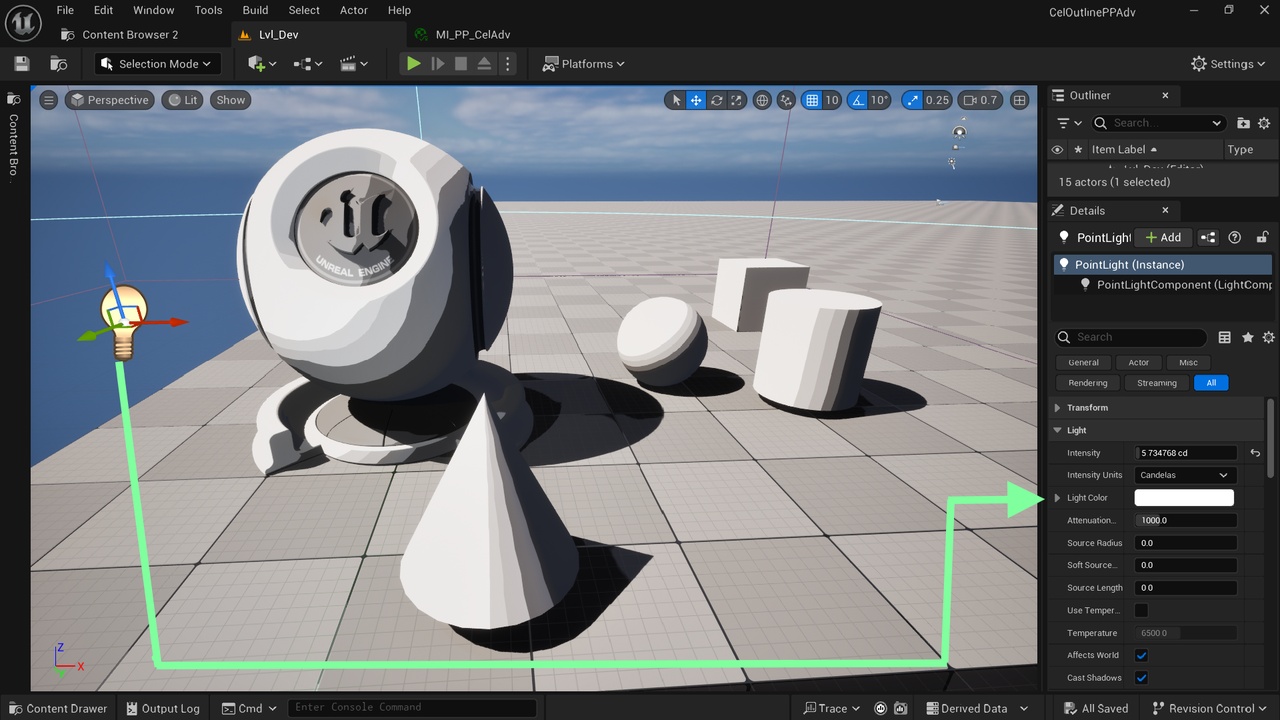The height and width of the screenshot is (720, 1280).
Task: Start Play in Editor with green arrow
Action: point(413,64)
